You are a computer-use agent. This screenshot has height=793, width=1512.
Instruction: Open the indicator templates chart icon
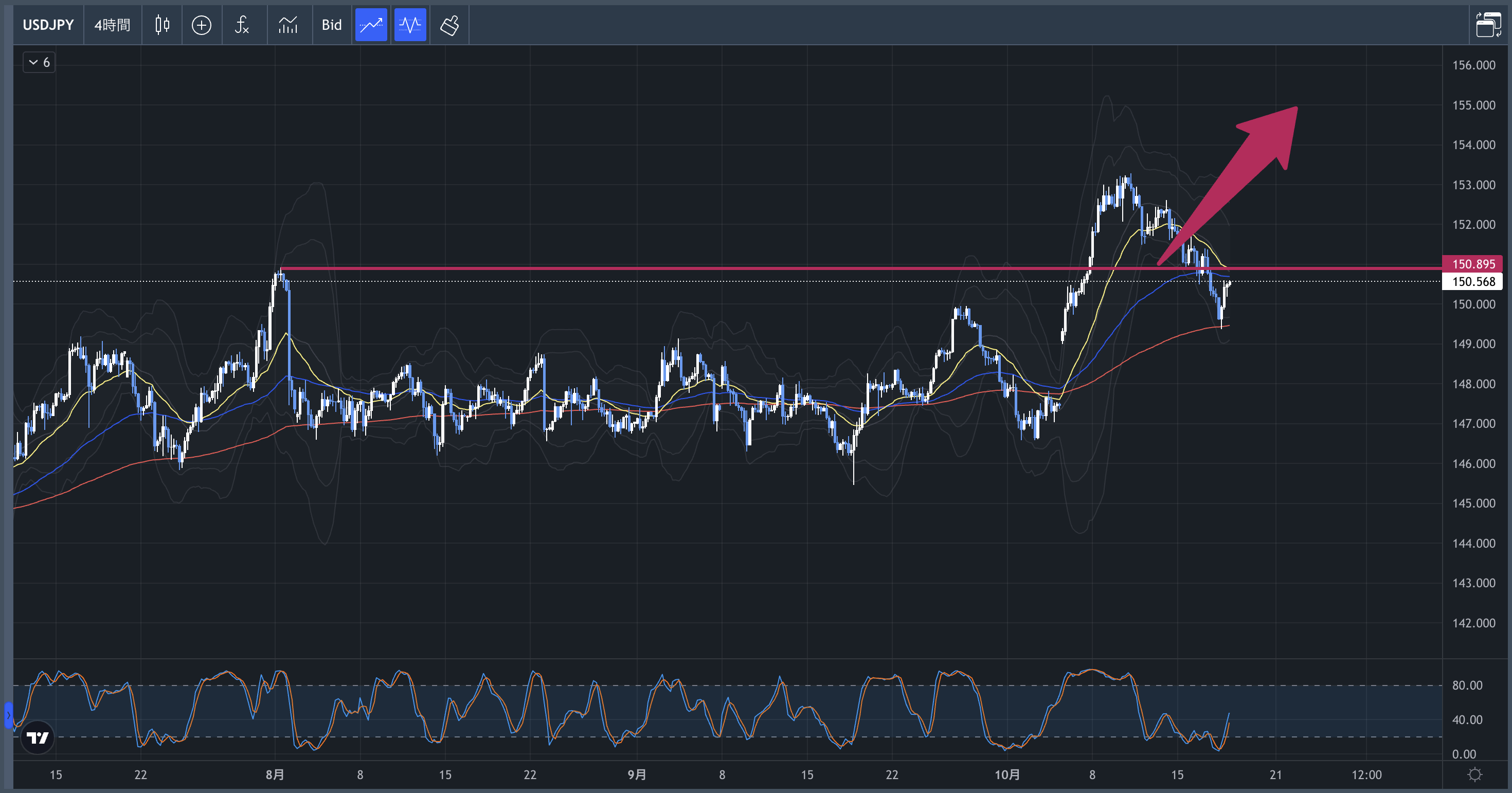click(287, 25)
